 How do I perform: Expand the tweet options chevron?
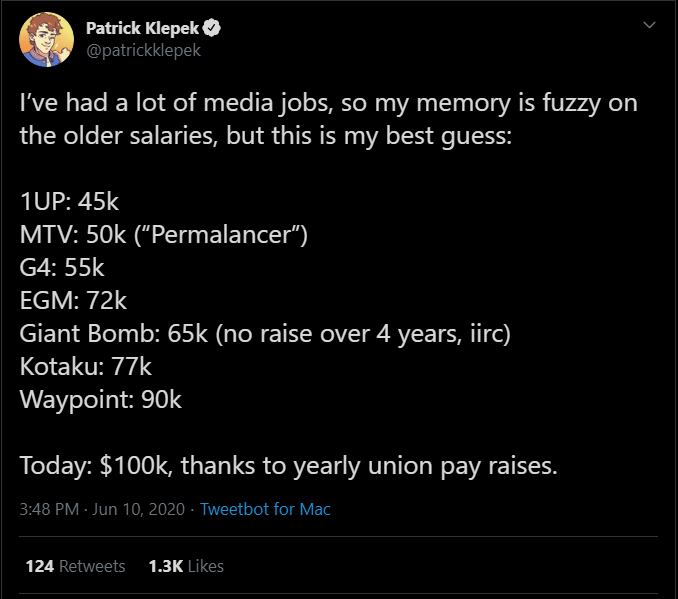pos(648,24)
